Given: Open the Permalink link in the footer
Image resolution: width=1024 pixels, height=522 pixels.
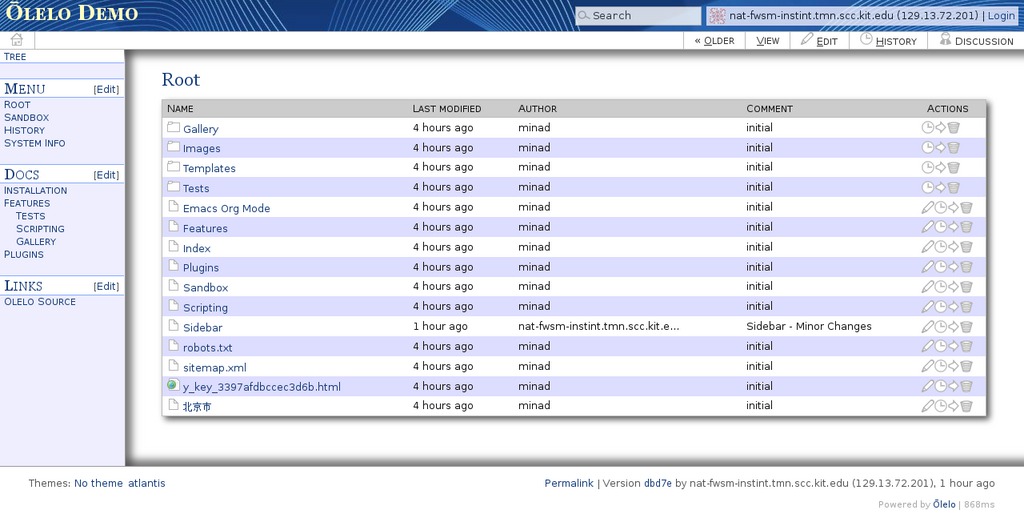Looking at the screenshot, I should (x=569, y=483).
